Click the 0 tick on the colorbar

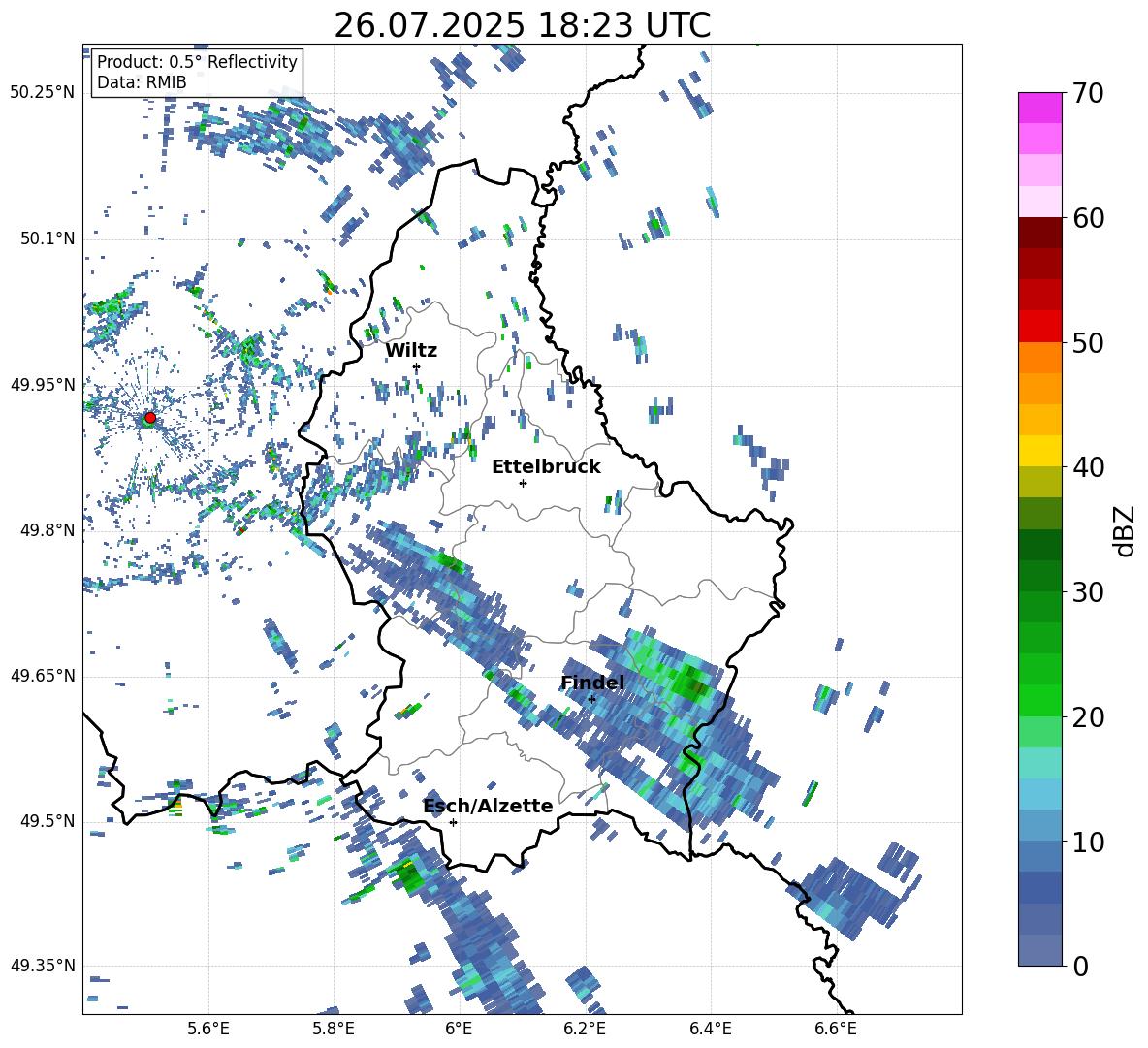(1080, 966)
